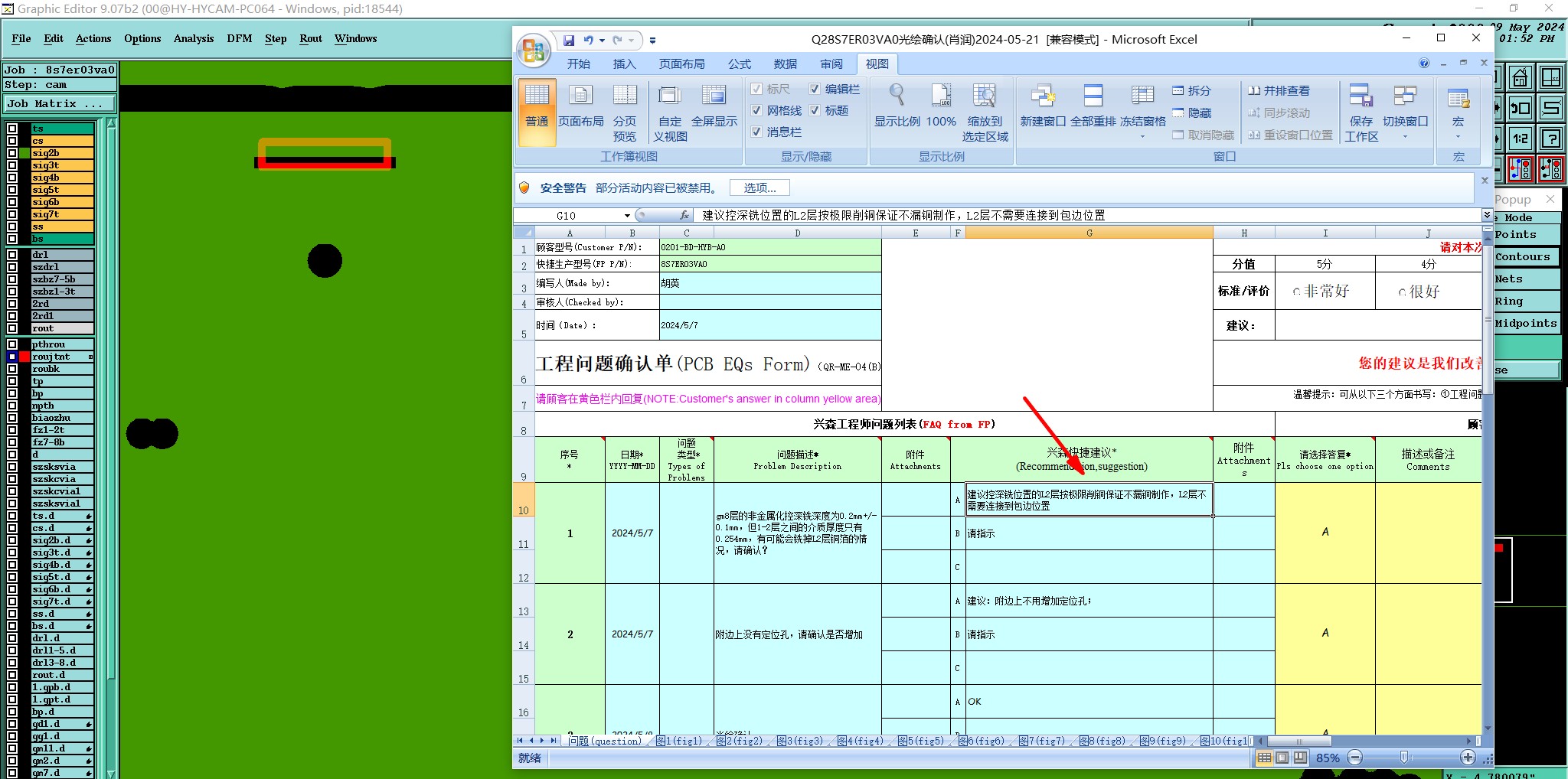
Task: Toggle the 标题 headings checkbox
Action: point(815,110)
